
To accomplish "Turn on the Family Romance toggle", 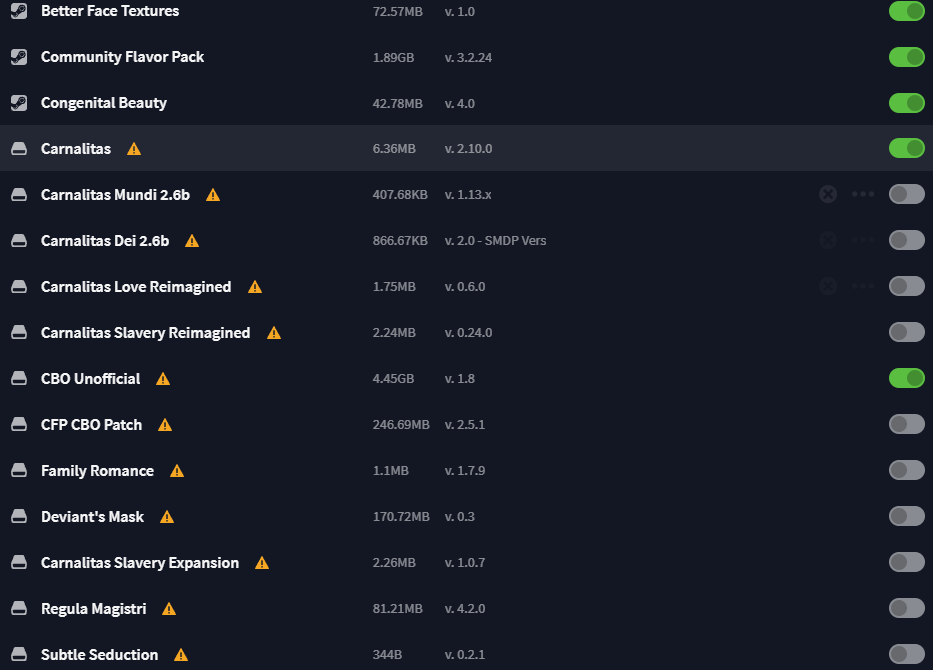I will click(907, 470).
